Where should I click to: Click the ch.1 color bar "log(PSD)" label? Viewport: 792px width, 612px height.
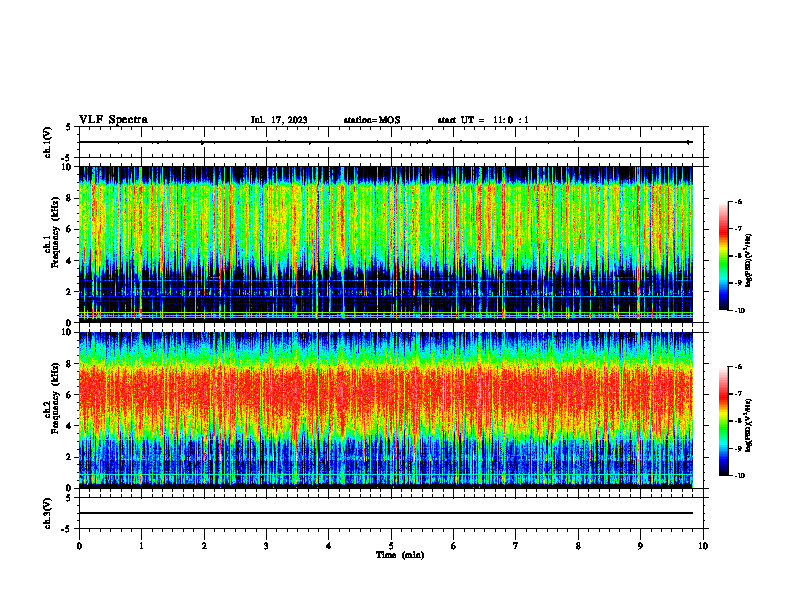749,261
